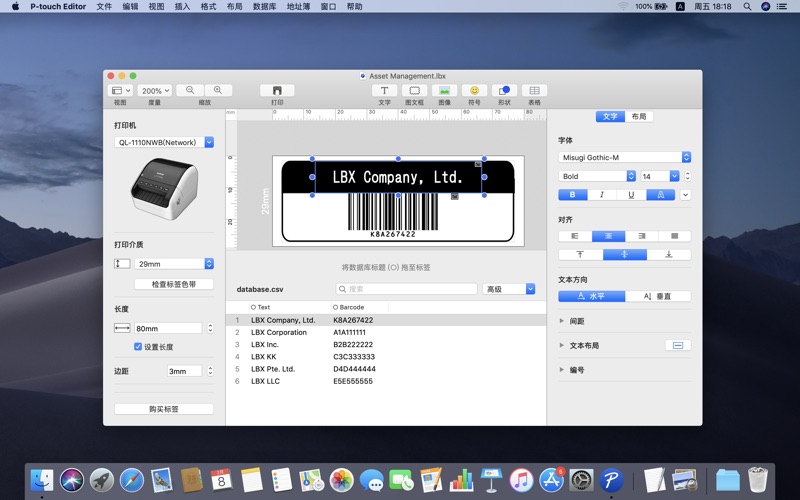Image resolution: width=800 pixels, height=500 pixels.
Task: Insert a Text (文字) object
Action: click(384, 90)
